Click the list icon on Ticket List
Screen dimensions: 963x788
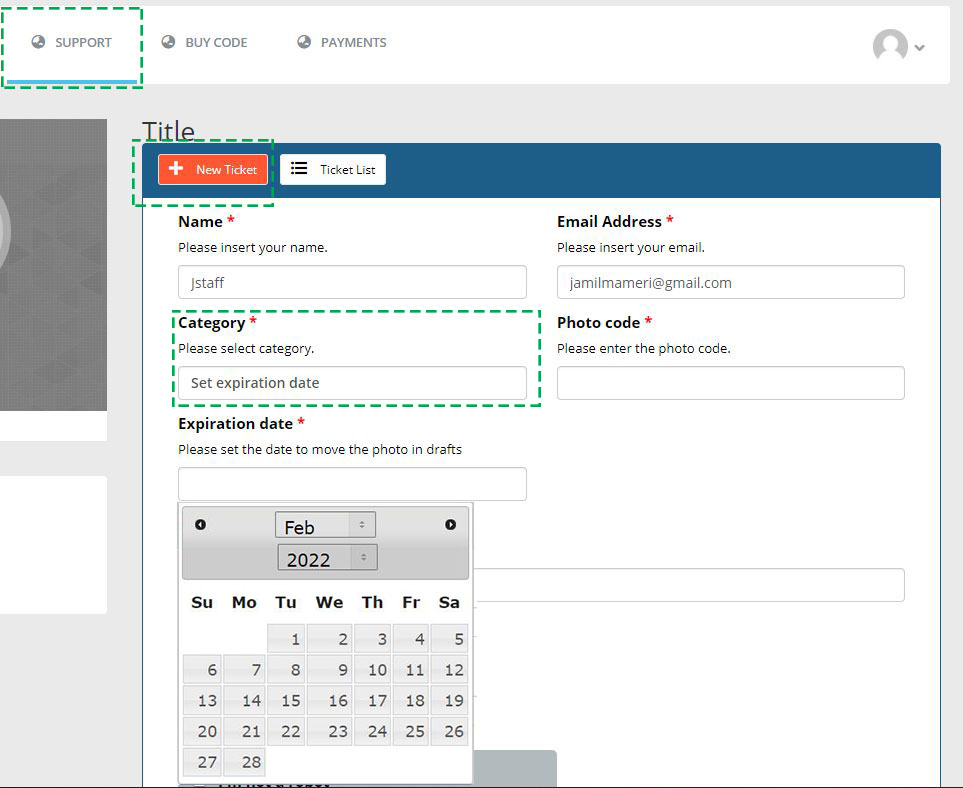[299, 169]
